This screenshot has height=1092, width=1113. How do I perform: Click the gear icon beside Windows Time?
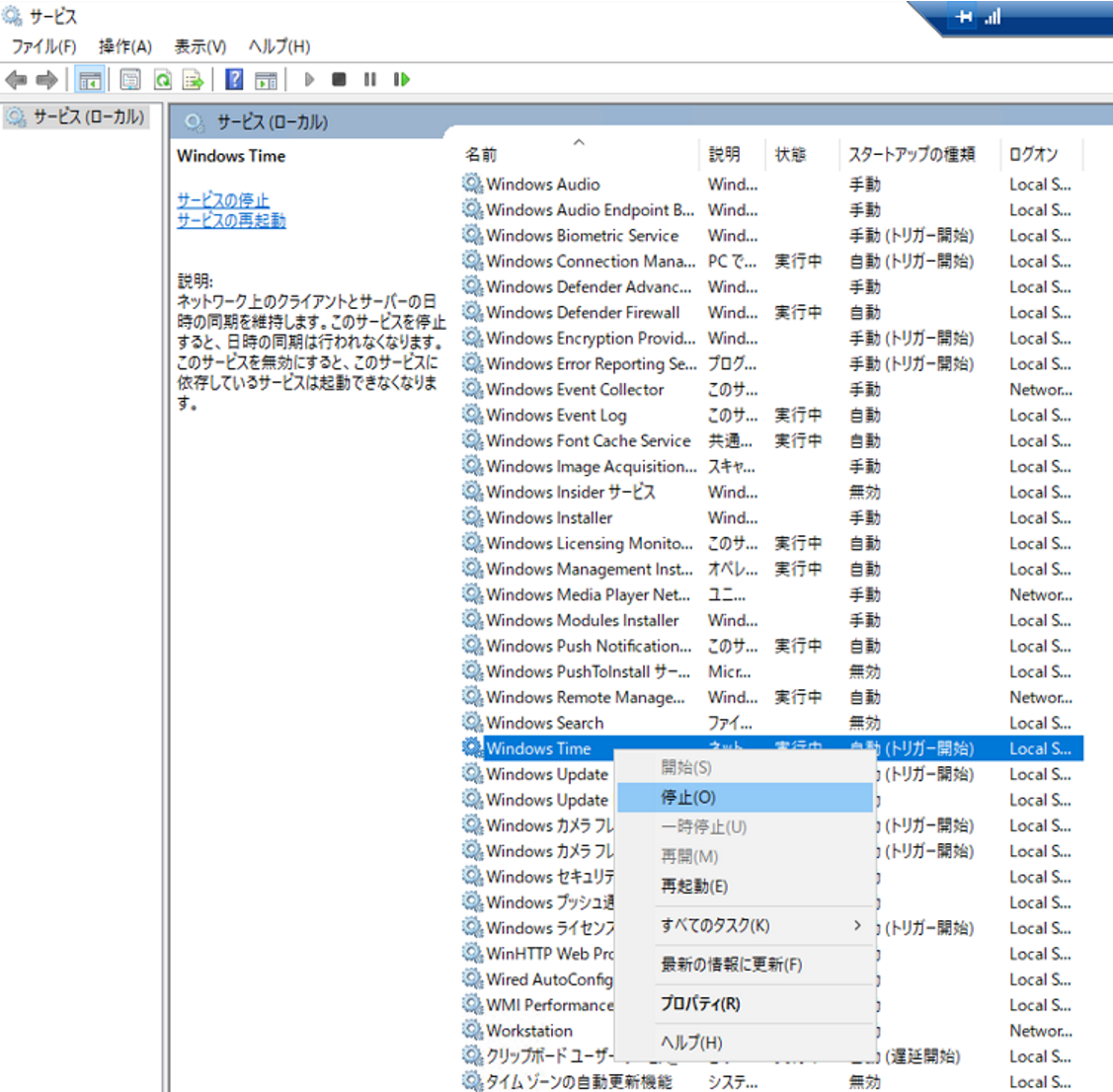click(x=472, y=747)
